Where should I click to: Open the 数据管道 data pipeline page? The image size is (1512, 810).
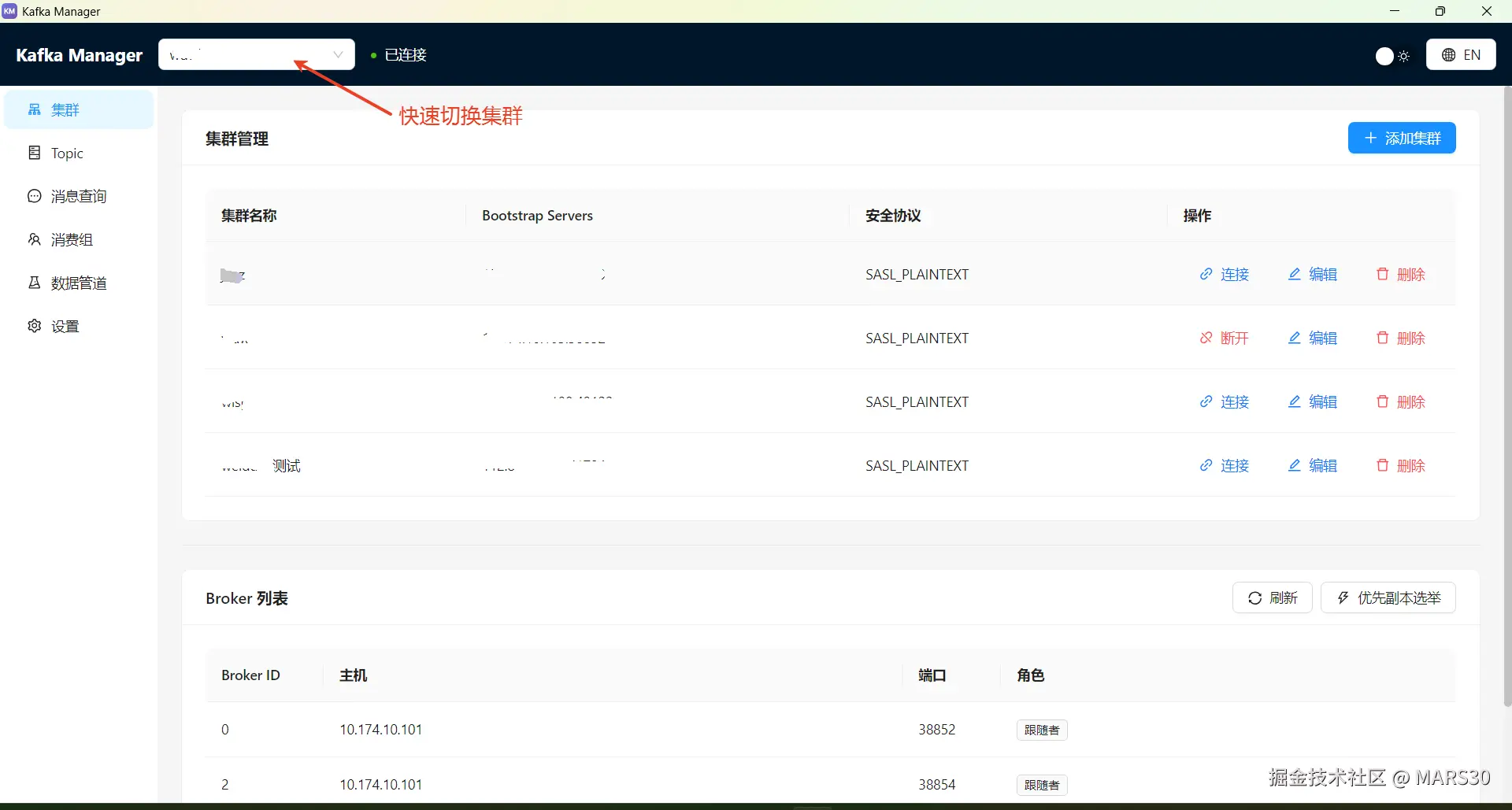click(x=79, y=283)
